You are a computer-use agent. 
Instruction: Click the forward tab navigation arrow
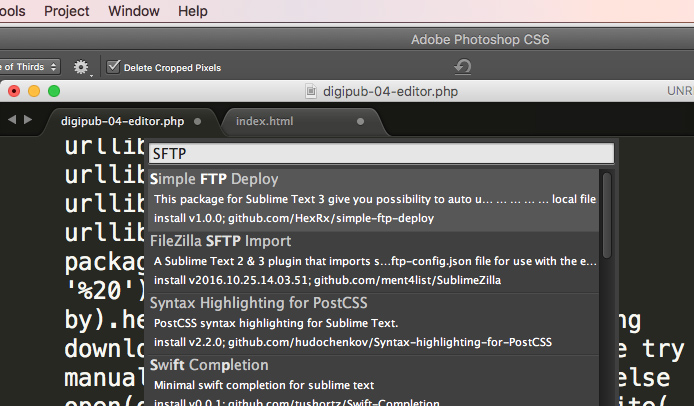[x=27, y=120]
